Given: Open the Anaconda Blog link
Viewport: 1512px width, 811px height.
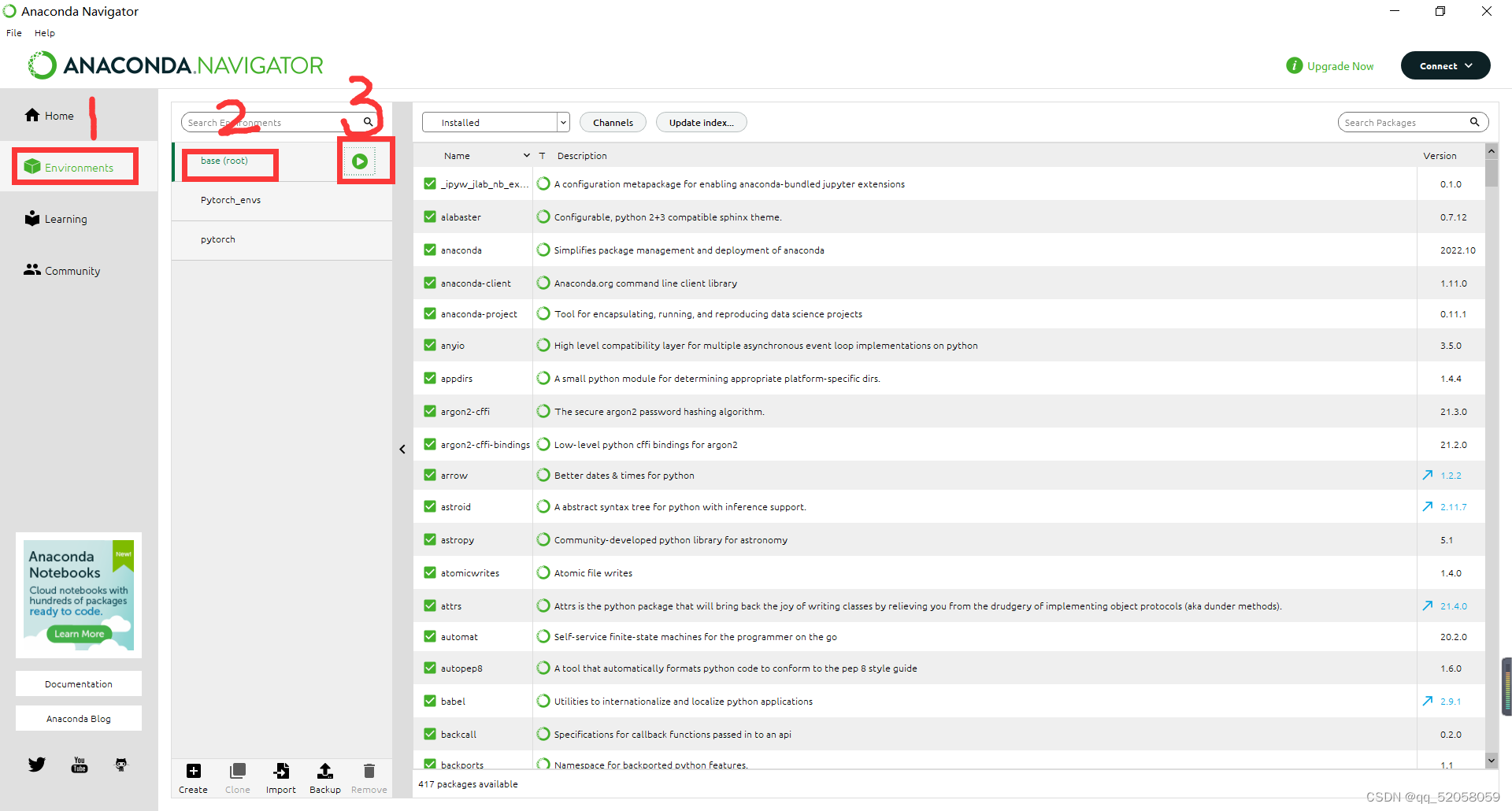Looking at the screenshot, I should tap(79, 718).
